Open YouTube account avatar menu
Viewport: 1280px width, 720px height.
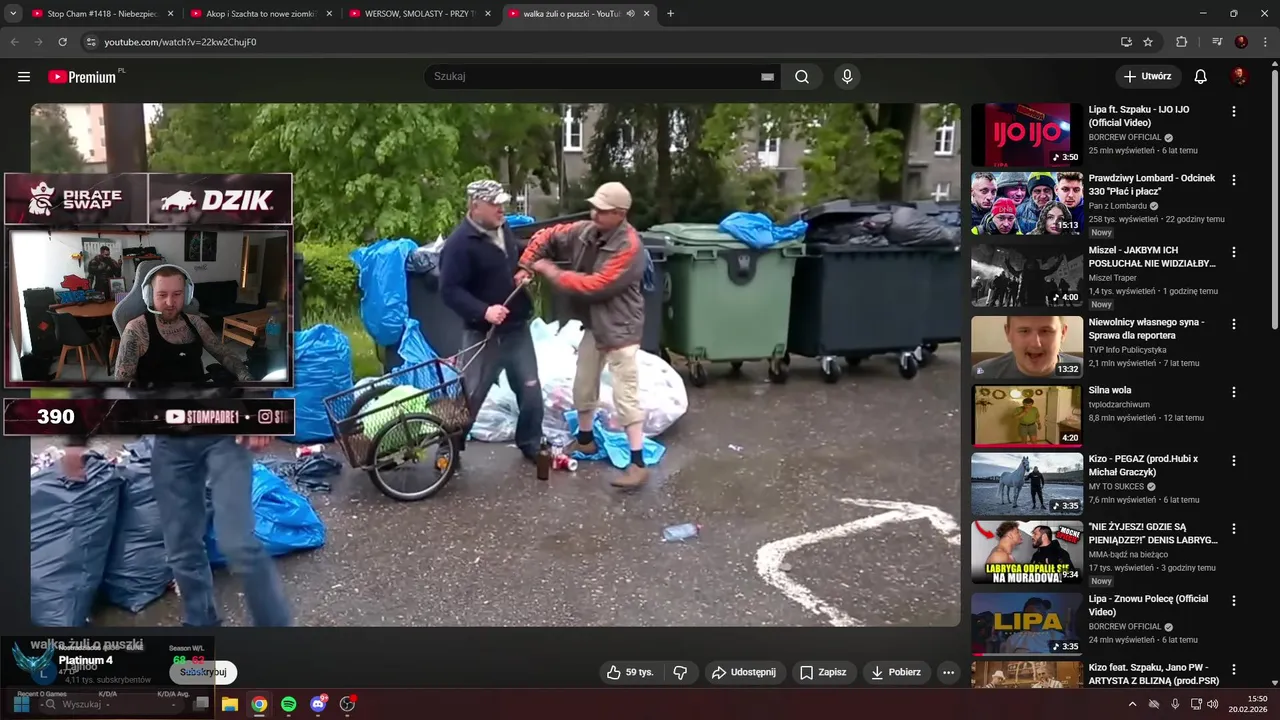point(1239,77)
